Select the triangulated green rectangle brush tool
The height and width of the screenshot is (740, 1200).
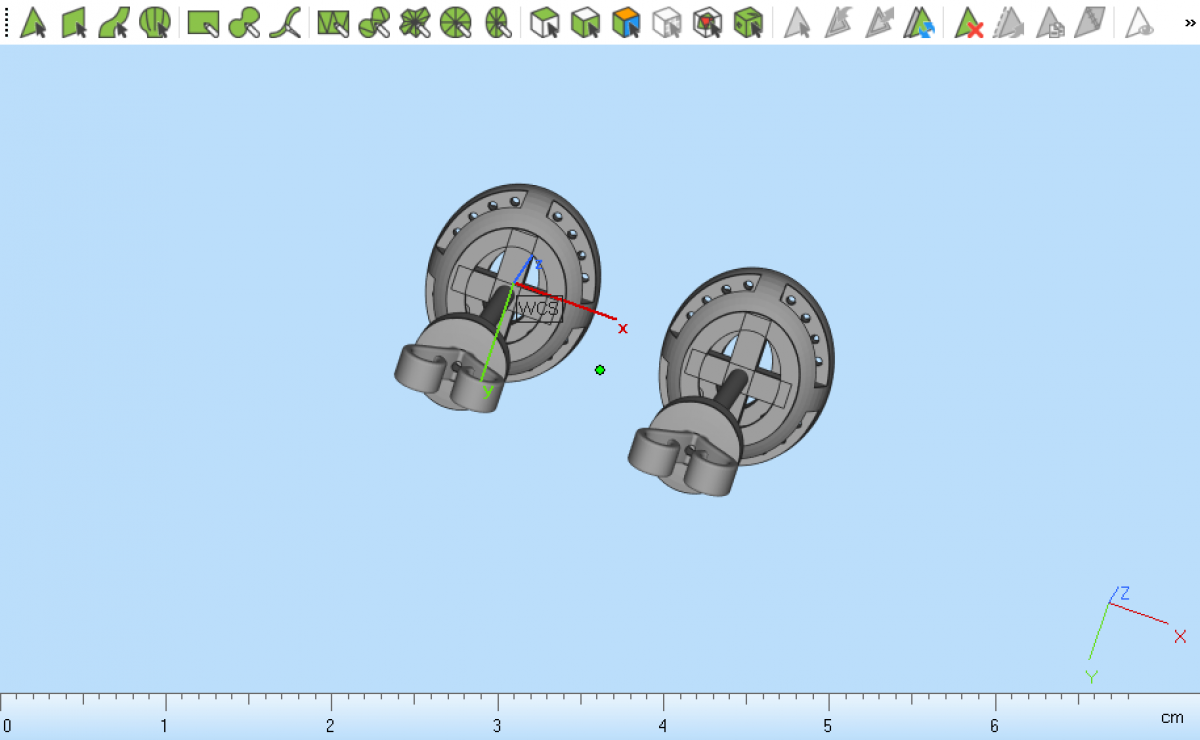(x=333, y=22)
